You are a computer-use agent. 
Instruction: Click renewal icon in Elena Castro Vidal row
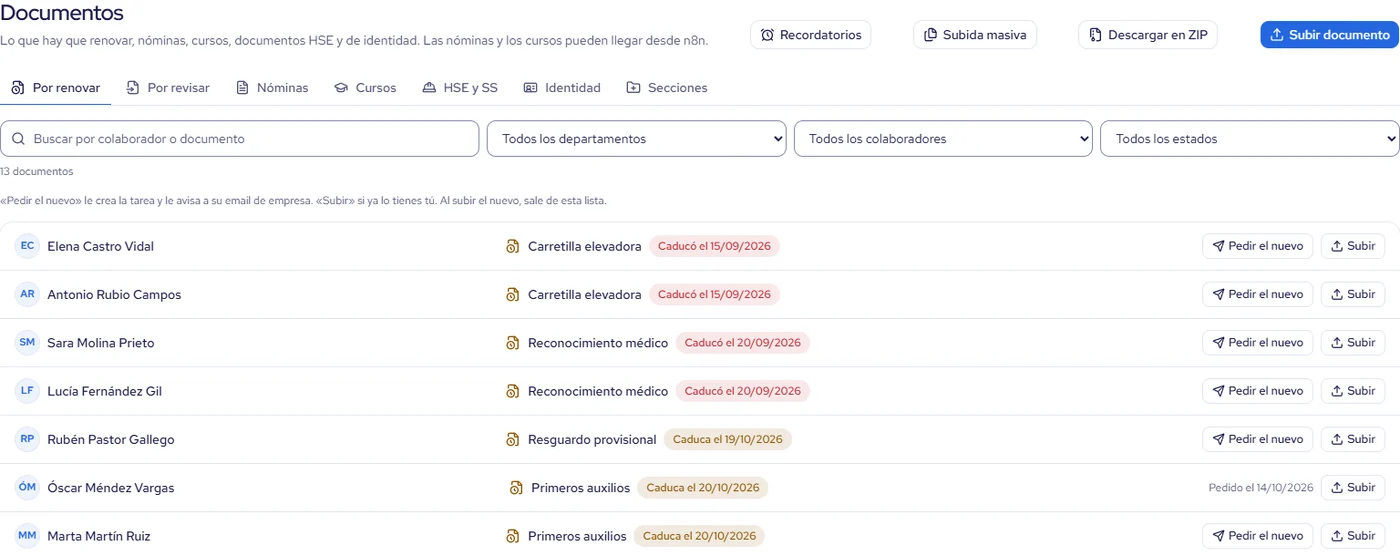point(513,246)
